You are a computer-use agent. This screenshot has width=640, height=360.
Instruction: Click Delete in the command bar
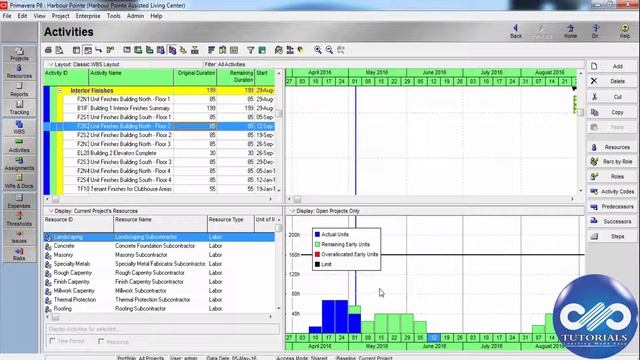[x=612, y=81]
